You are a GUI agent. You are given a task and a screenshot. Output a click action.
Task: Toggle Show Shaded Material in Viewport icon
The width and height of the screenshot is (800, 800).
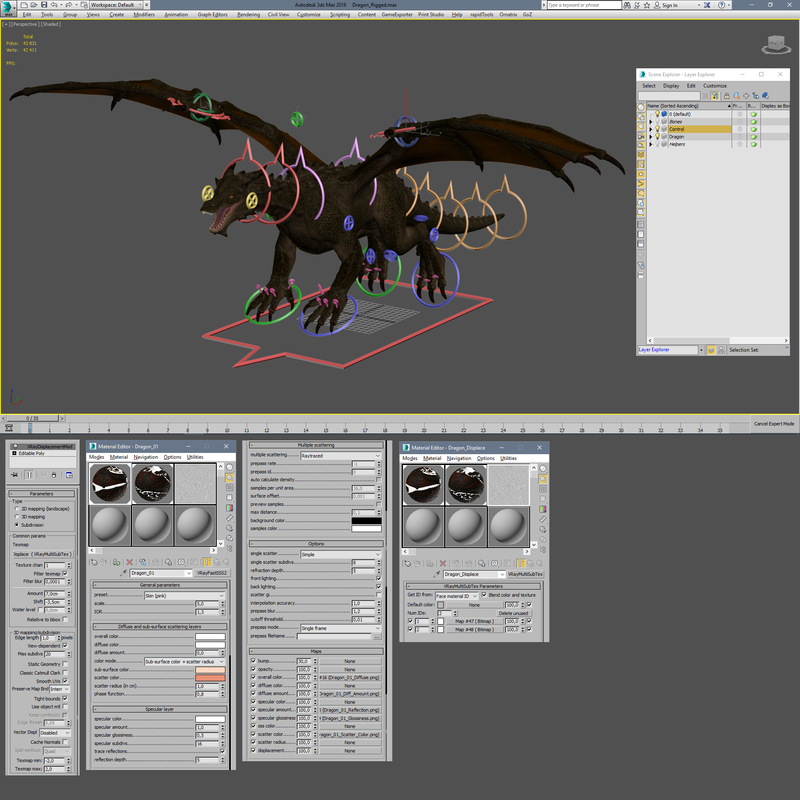click(x=207, y=561)
